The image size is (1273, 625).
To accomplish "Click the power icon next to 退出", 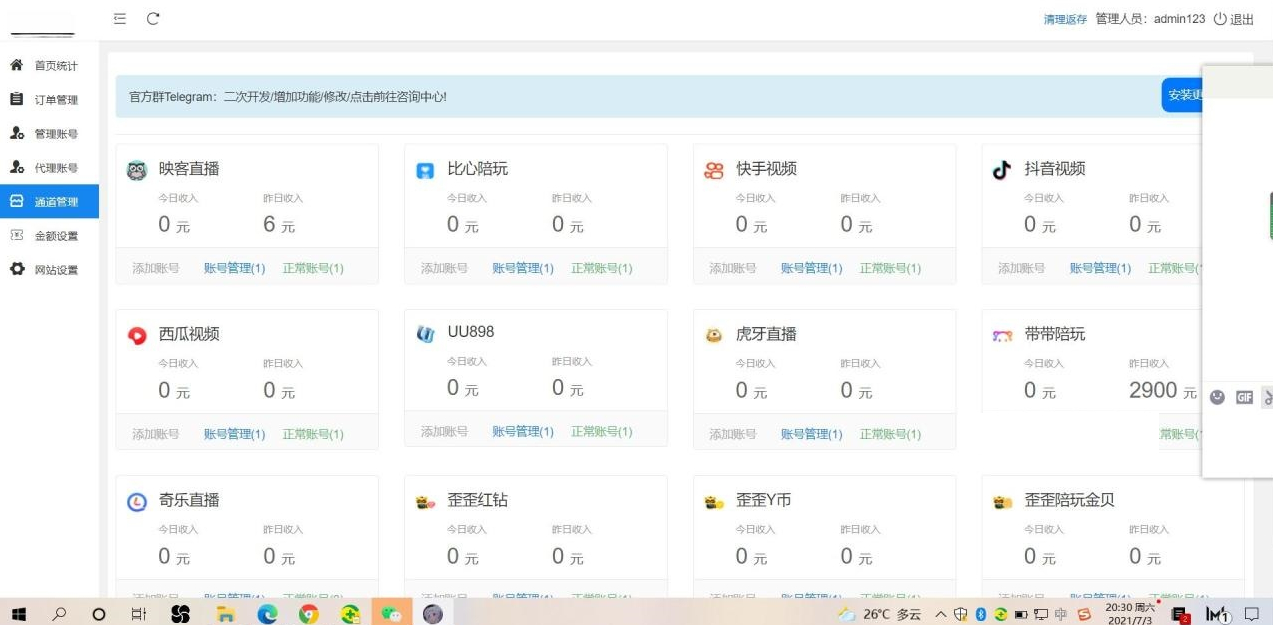I will pyautogui.click(x=1220, y=19).
